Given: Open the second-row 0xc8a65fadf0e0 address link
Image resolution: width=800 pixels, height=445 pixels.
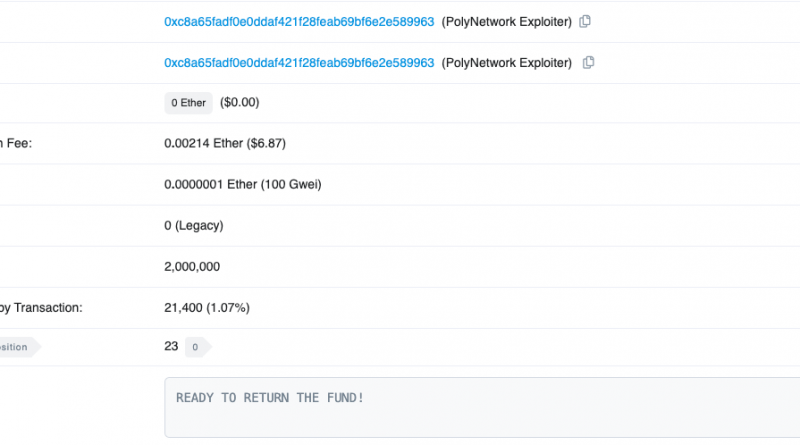Looking at the screenshot, I should tap(299, 62).
